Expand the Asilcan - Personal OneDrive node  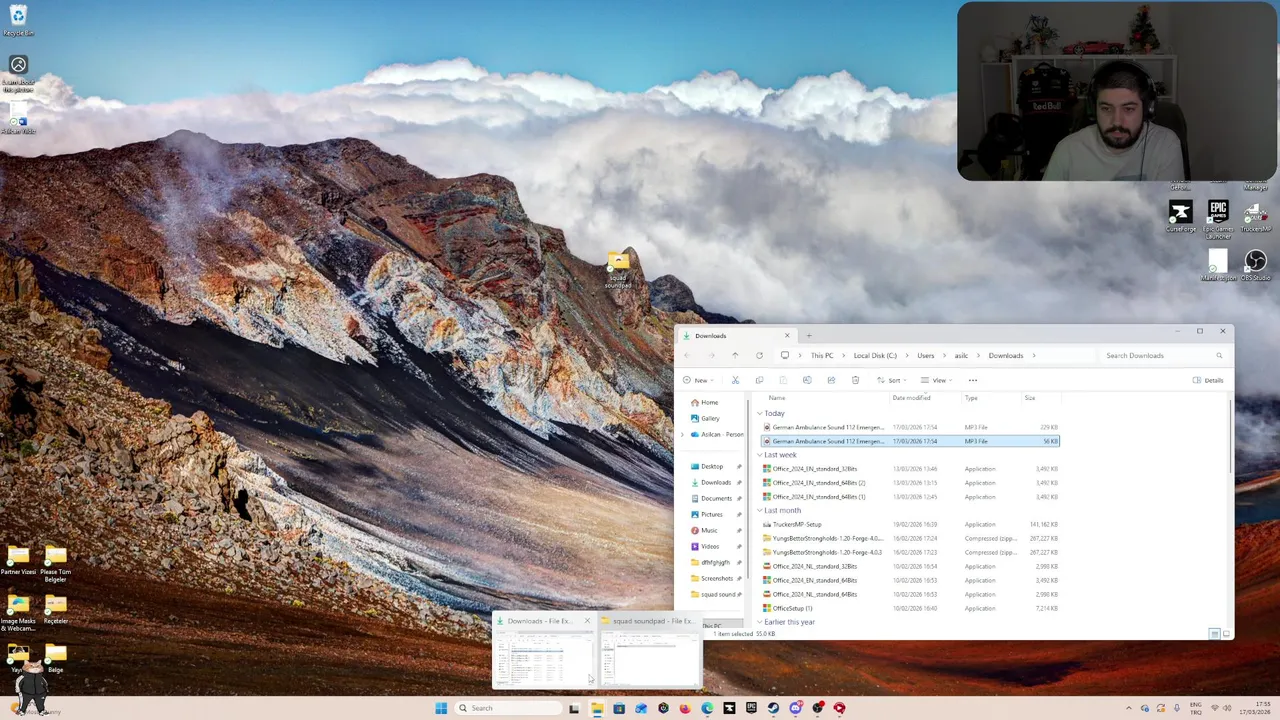pyautogui.click(x=682, y=434)
